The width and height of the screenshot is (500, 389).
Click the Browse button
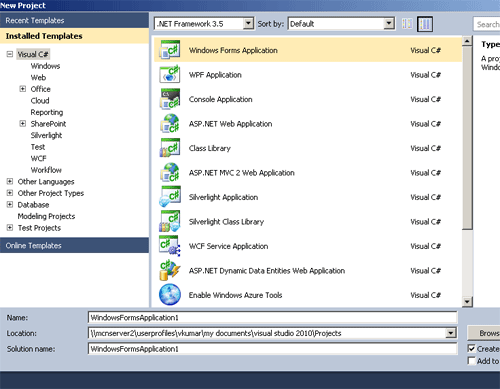point(484,333)
